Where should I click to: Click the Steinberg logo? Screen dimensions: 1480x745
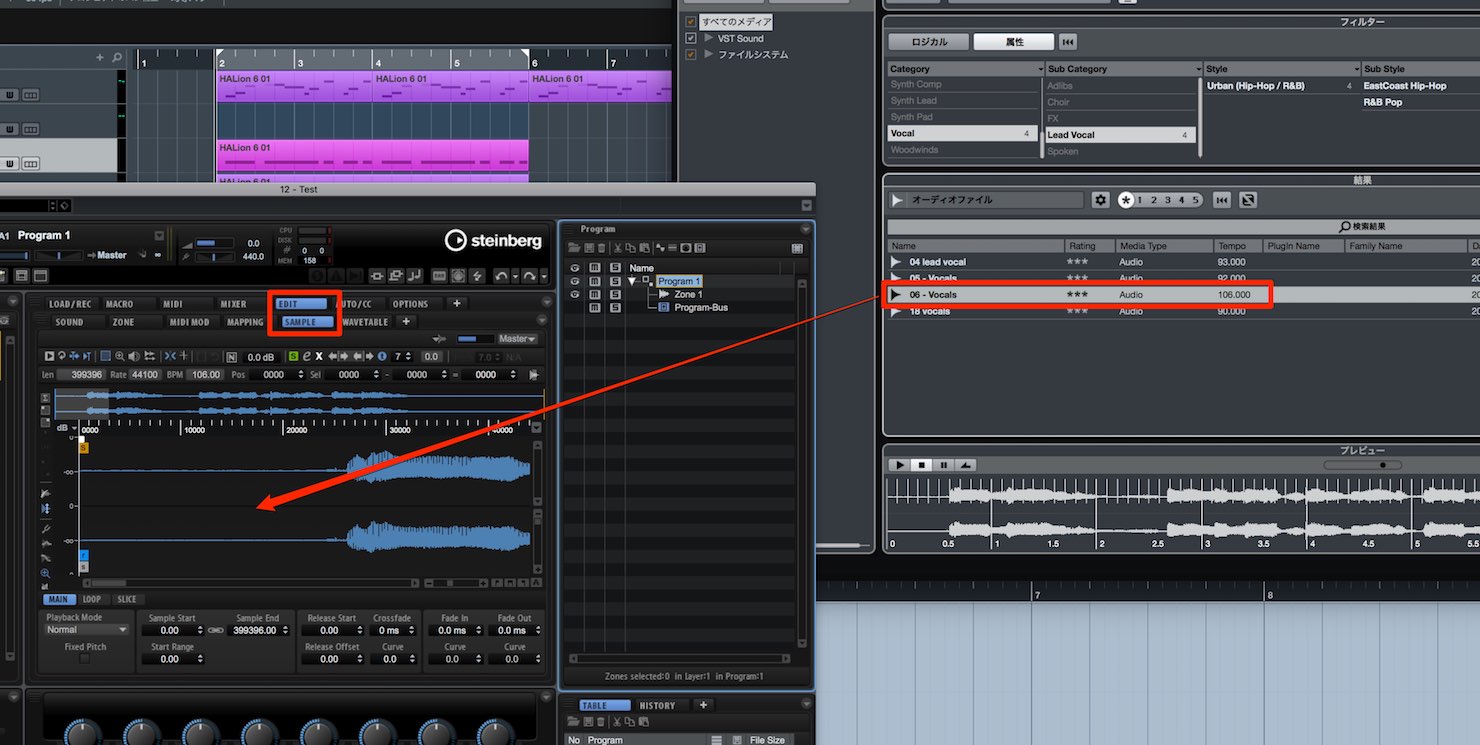pos(493,240)
